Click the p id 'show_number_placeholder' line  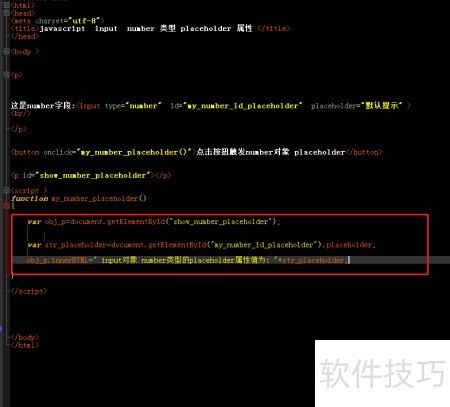tap(91, 175)
